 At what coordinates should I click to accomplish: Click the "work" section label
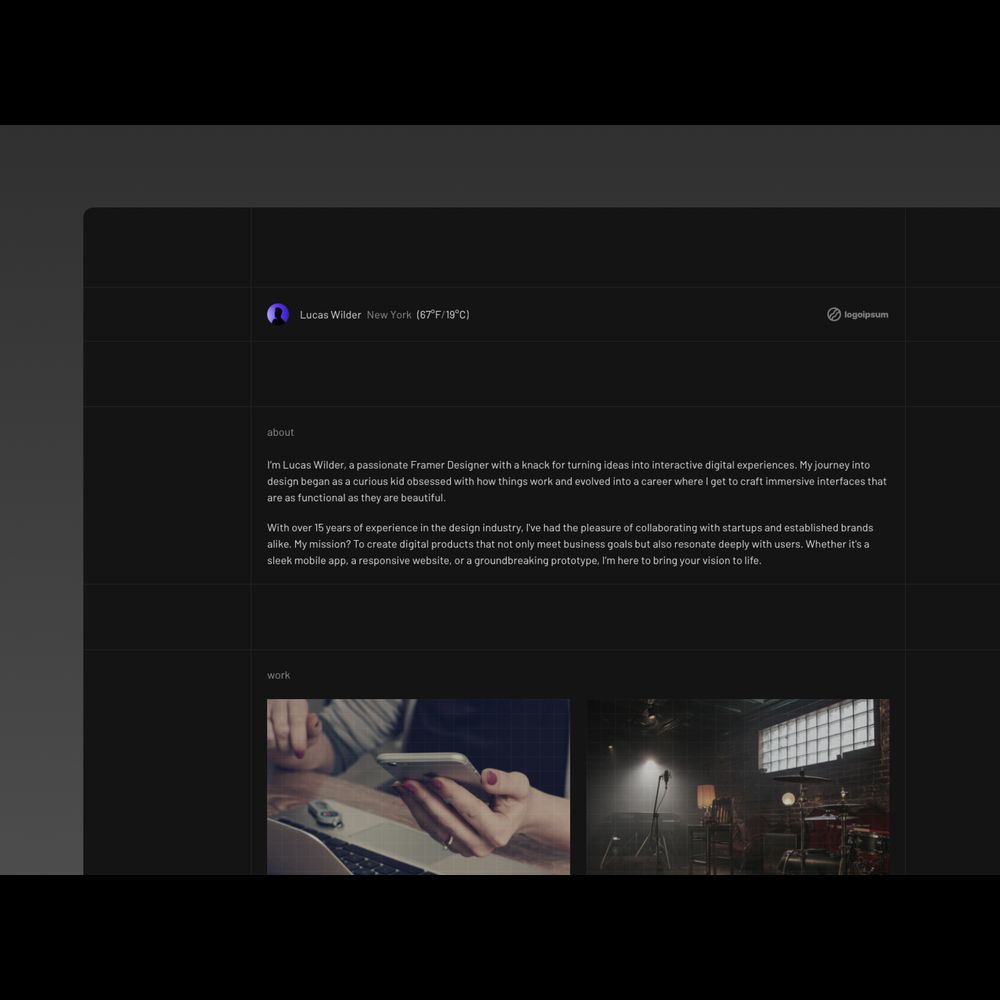278,675
